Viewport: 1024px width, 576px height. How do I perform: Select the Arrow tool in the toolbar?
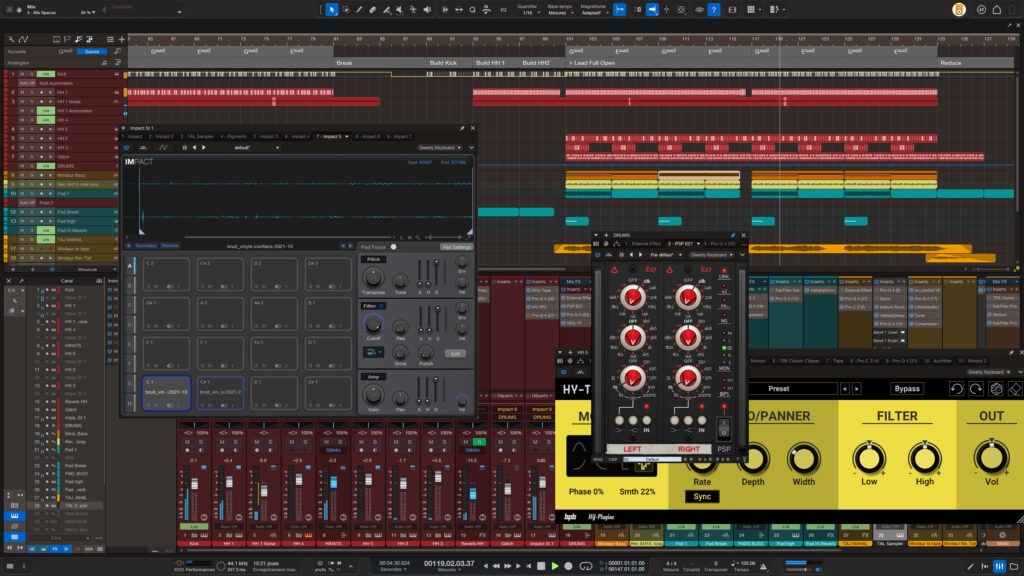333,10
